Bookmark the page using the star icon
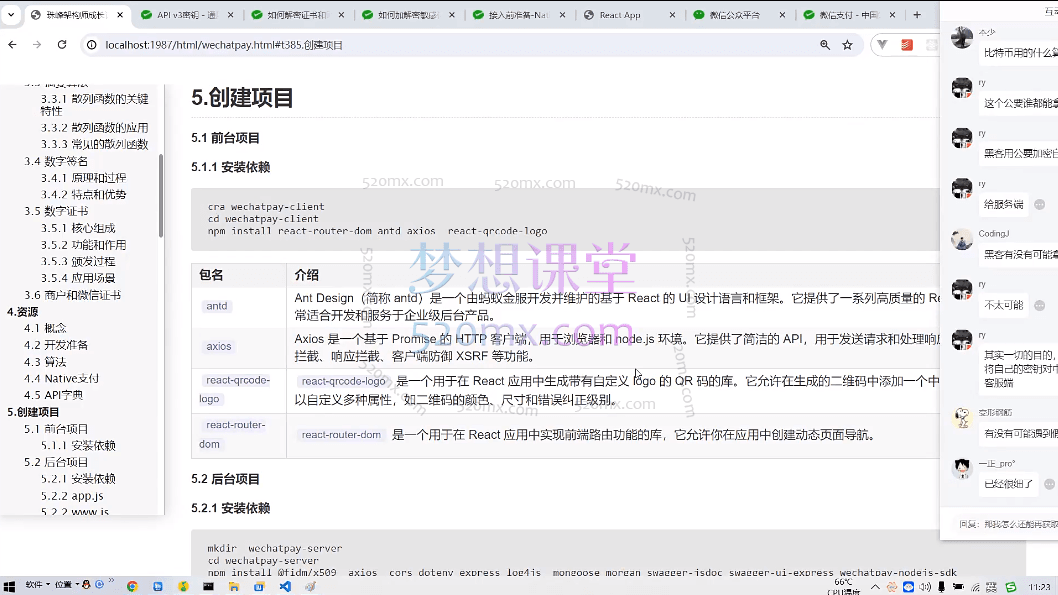The width and height of the screenshot is (1058, 595). pyautogui.click(x=847, y=45)
